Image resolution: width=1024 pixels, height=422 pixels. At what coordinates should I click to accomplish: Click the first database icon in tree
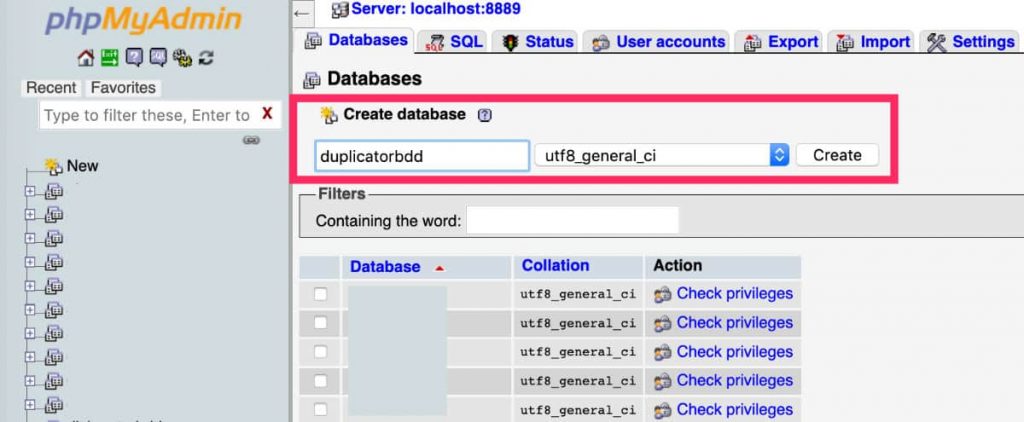54,191
